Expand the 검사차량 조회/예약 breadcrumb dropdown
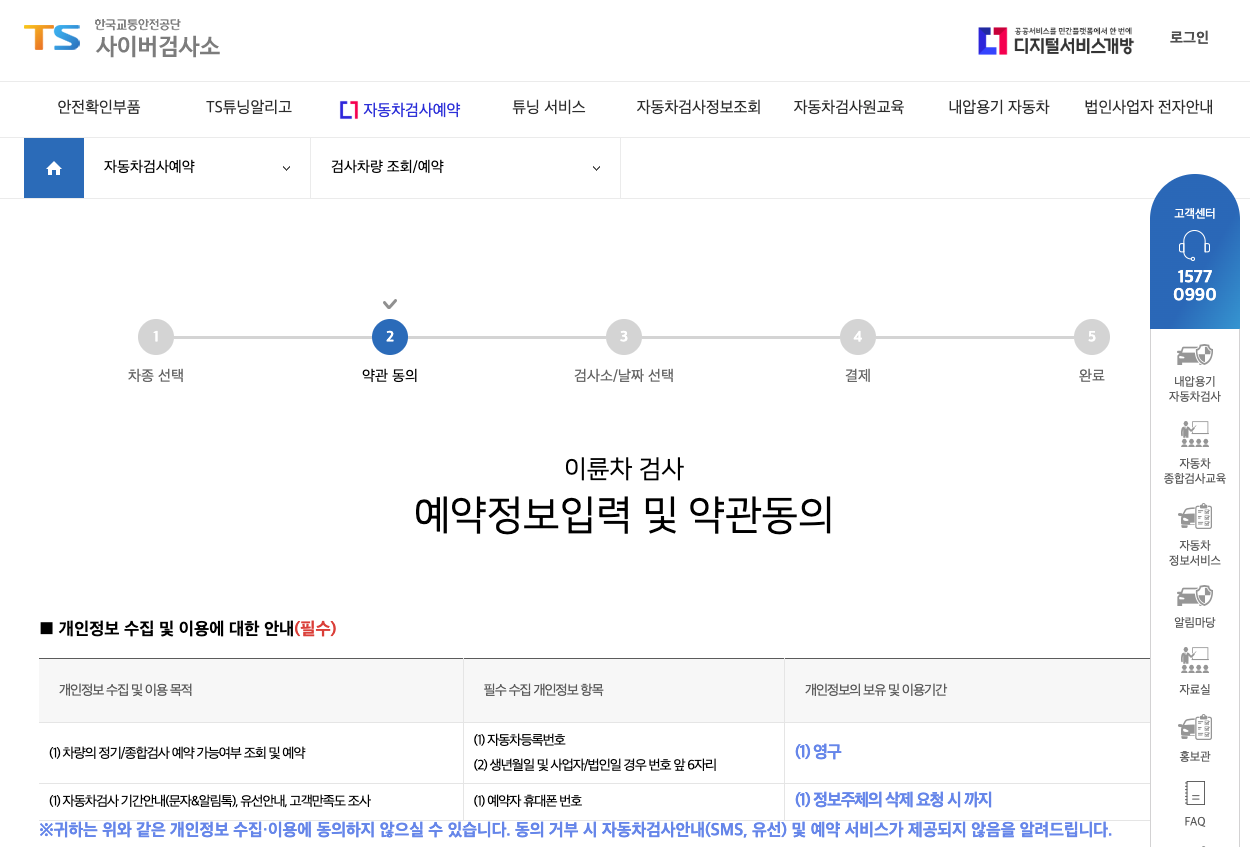This screenshot has width=1250, height=847. coord(466,168)
